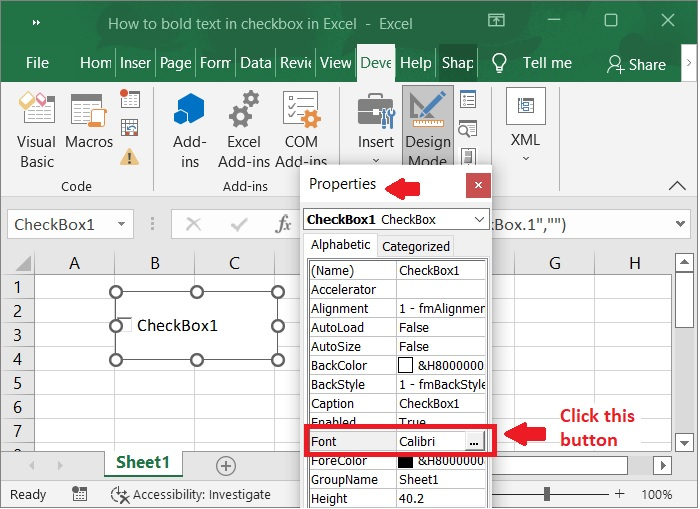The height and width of the screenshot is (509, 700).
Task: Switch to the Home tab
Action: (x=96, y=63)
